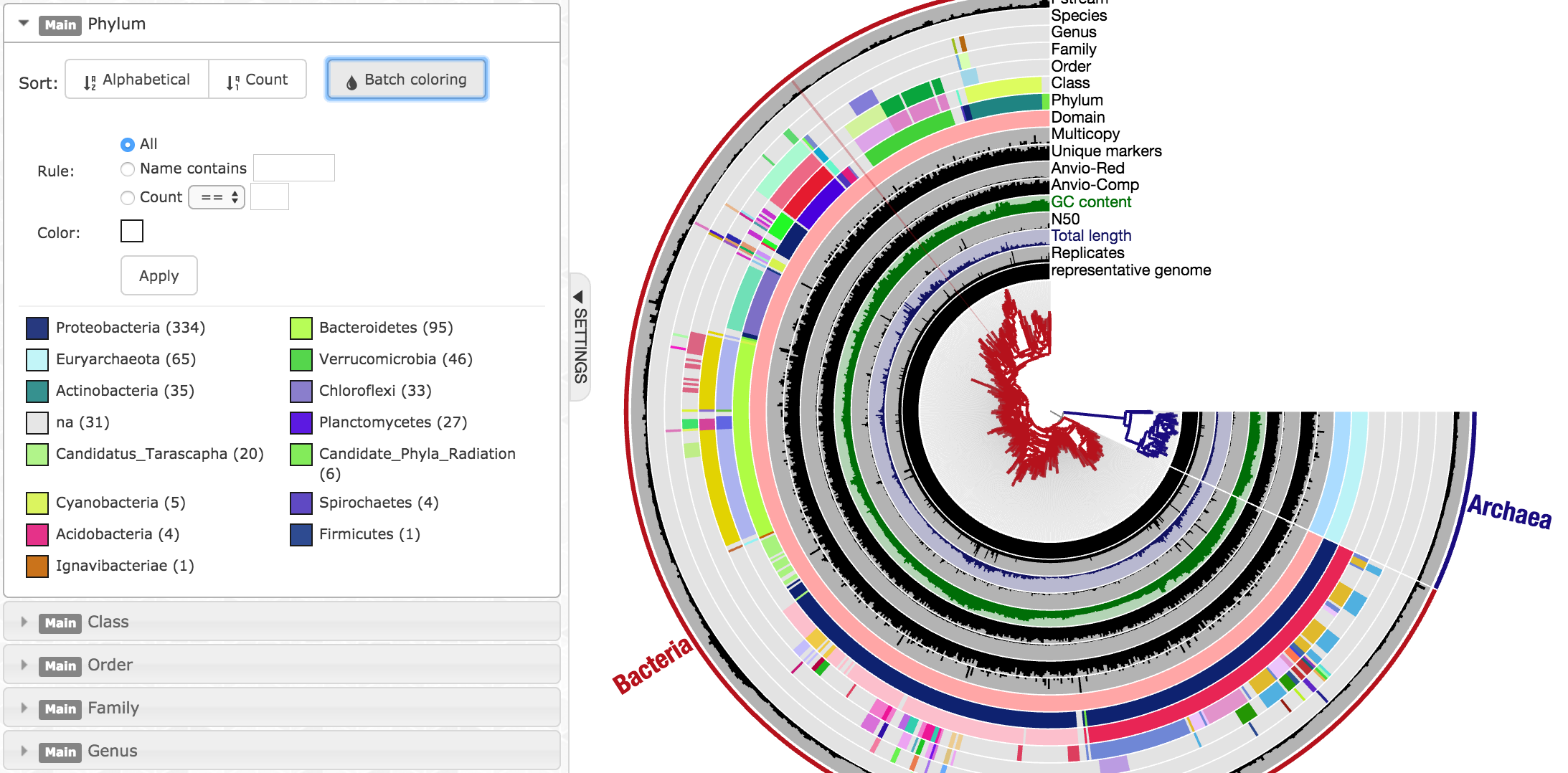Viewport: 1568px width, 773px height.
Task: Click the Acidobacteria pink color swatch
Action: tap(37, 535)
